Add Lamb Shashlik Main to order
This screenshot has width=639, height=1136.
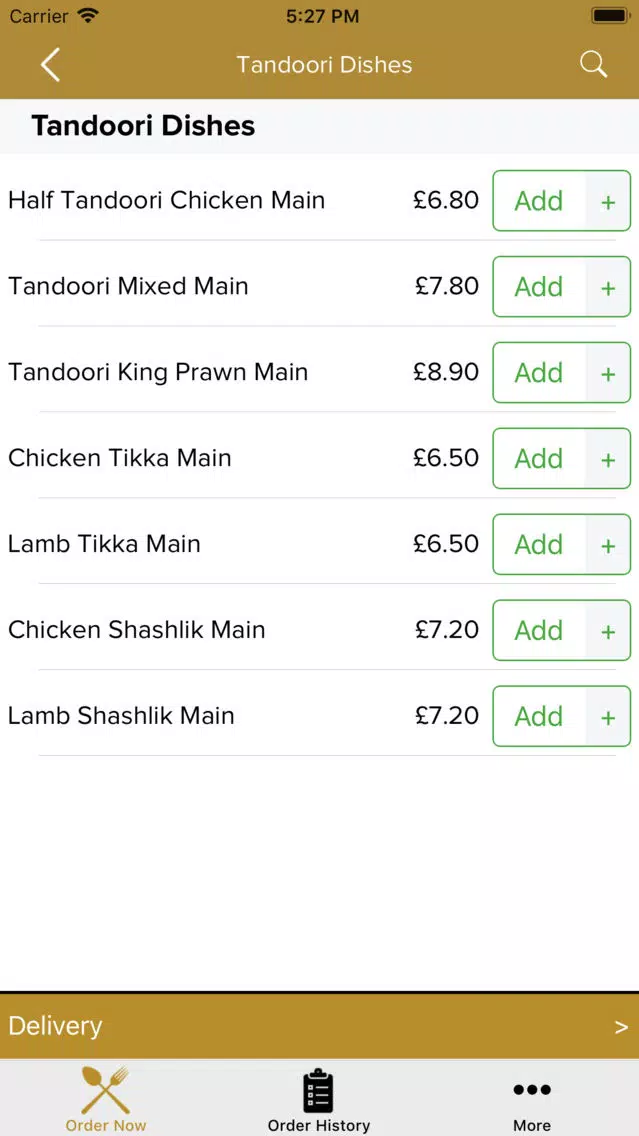(539, 717)
